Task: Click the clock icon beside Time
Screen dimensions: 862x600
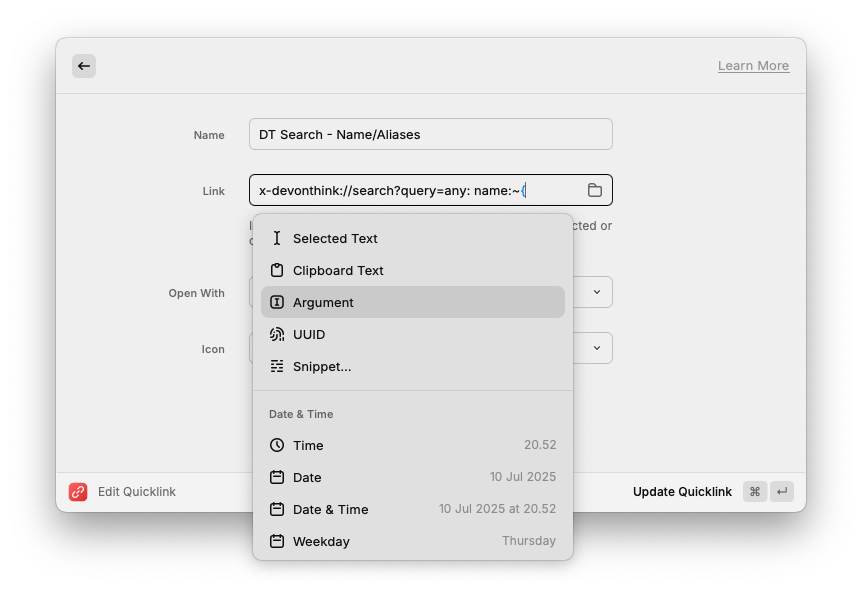Action: (x=277, y=445)
